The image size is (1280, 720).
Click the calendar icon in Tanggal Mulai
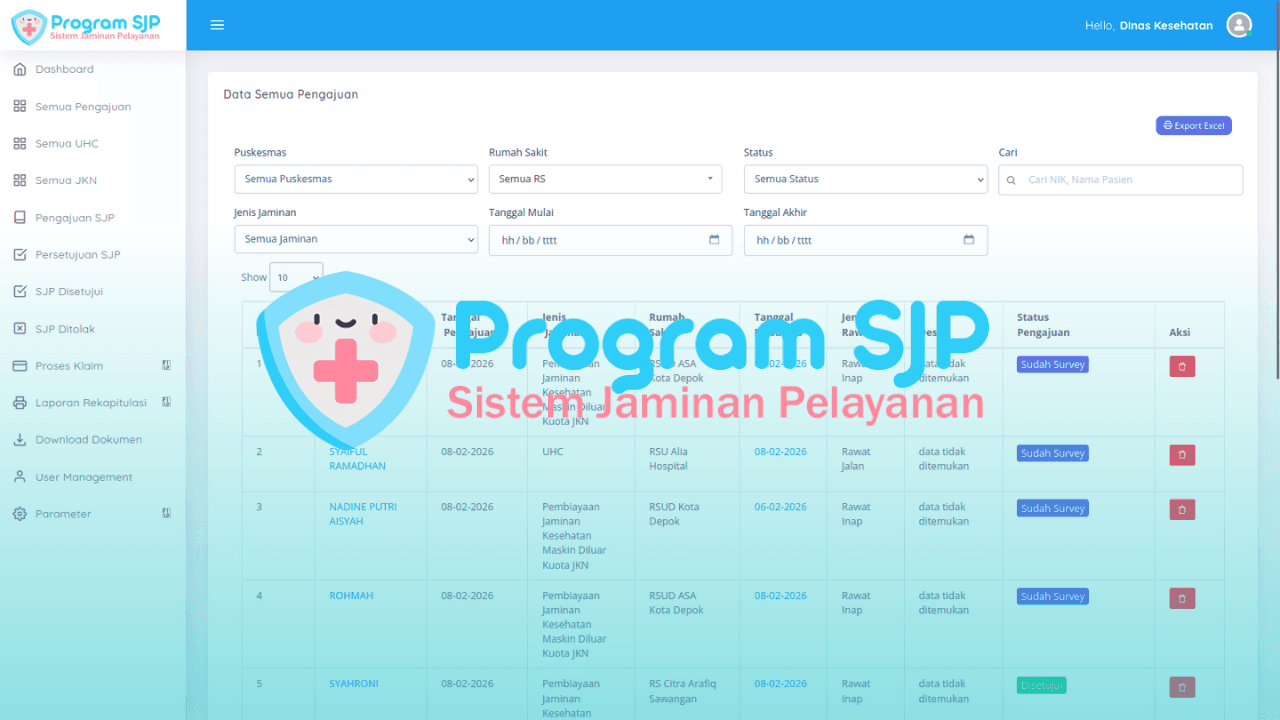pyautogui.click(x=713, y=240)
